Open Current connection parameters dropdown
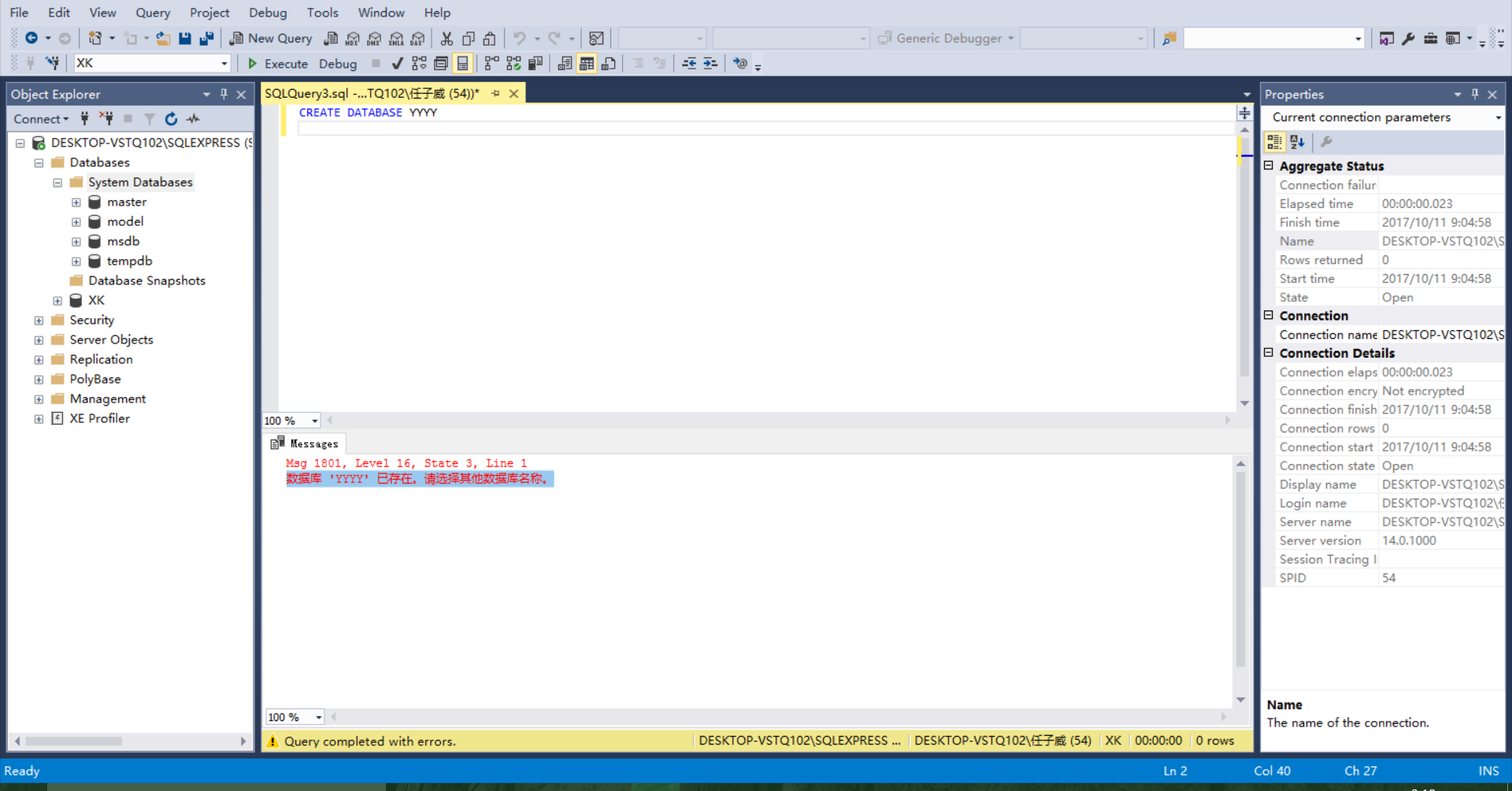Screen dimensions: 1512x791 coord(1498,117)
